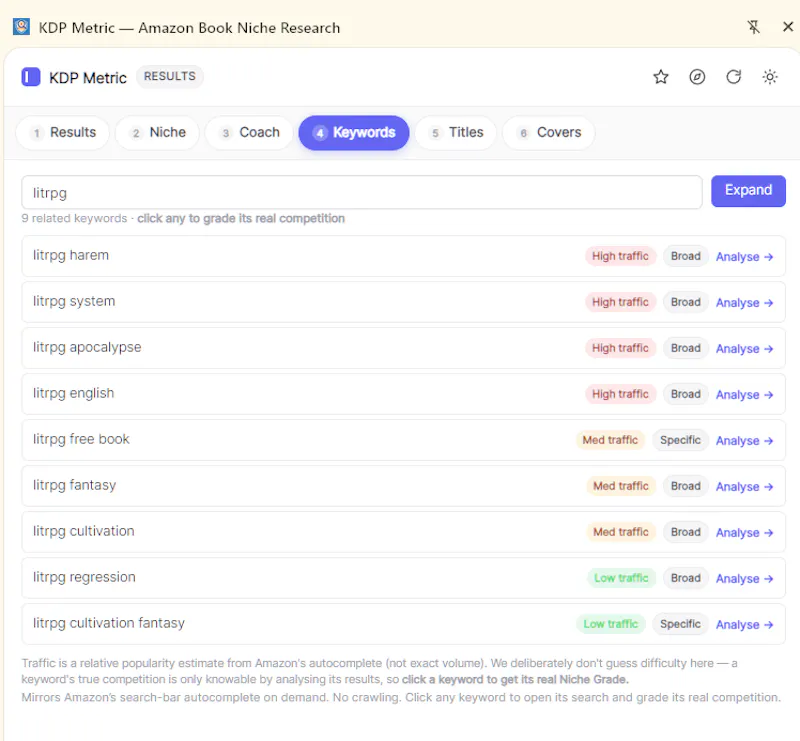Click the keyword search field containing litrpg
The width and height of the screenshot is (800, 741).
(x=362, y=192)
